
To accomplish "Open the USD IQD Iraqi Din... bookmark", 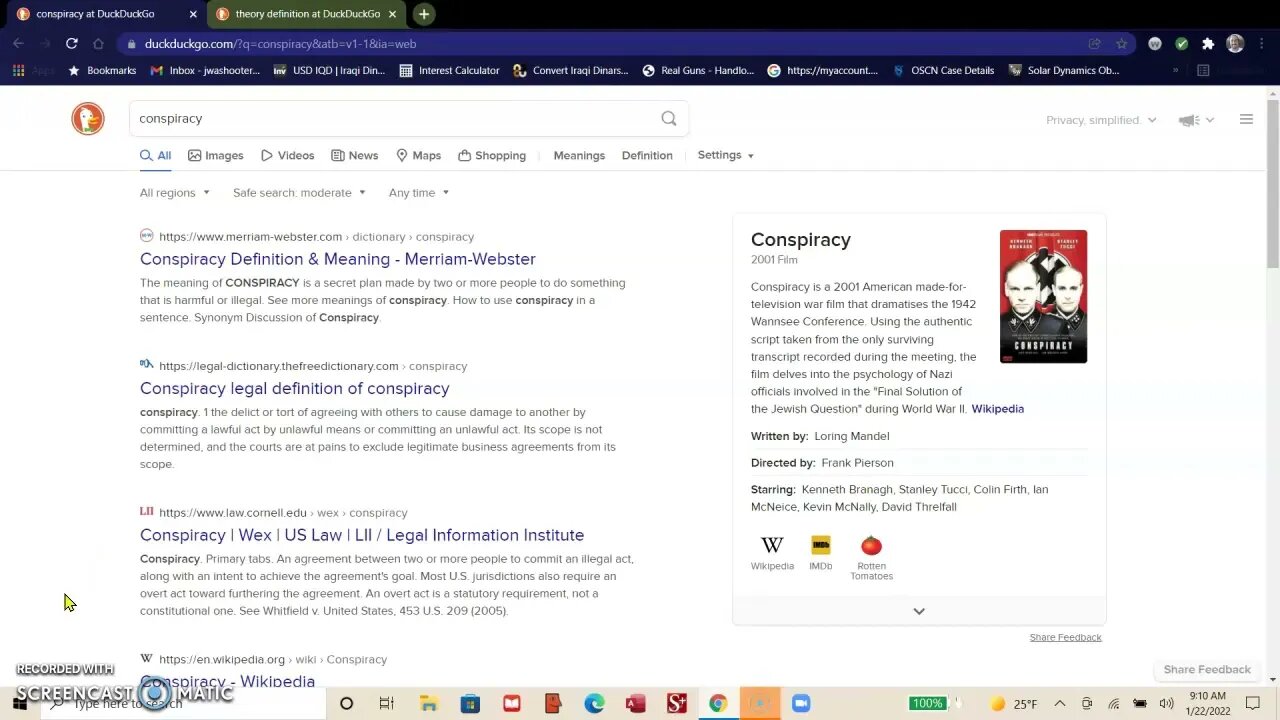I will point(328,71).
